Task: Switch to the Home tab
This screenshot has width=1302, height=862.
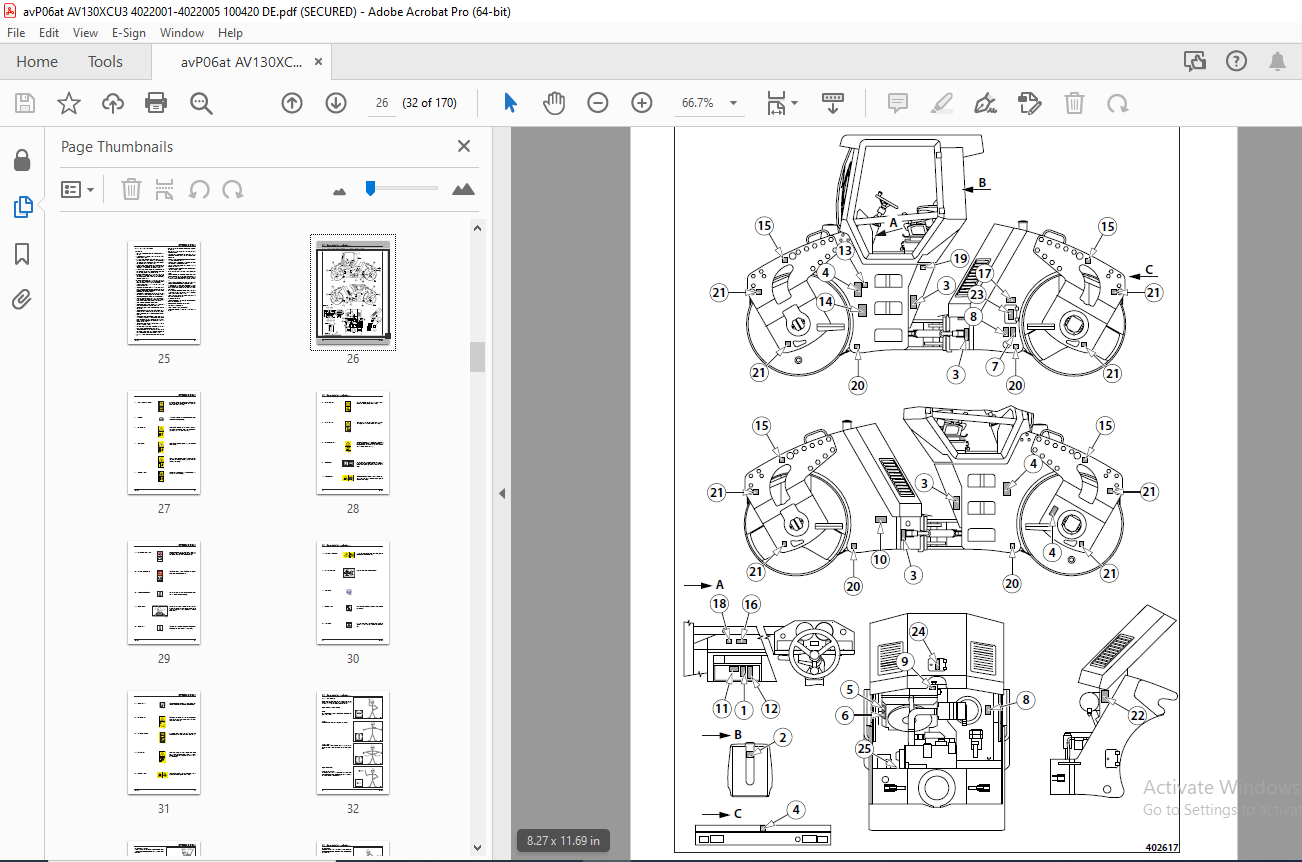Action: tap(37, 62)
